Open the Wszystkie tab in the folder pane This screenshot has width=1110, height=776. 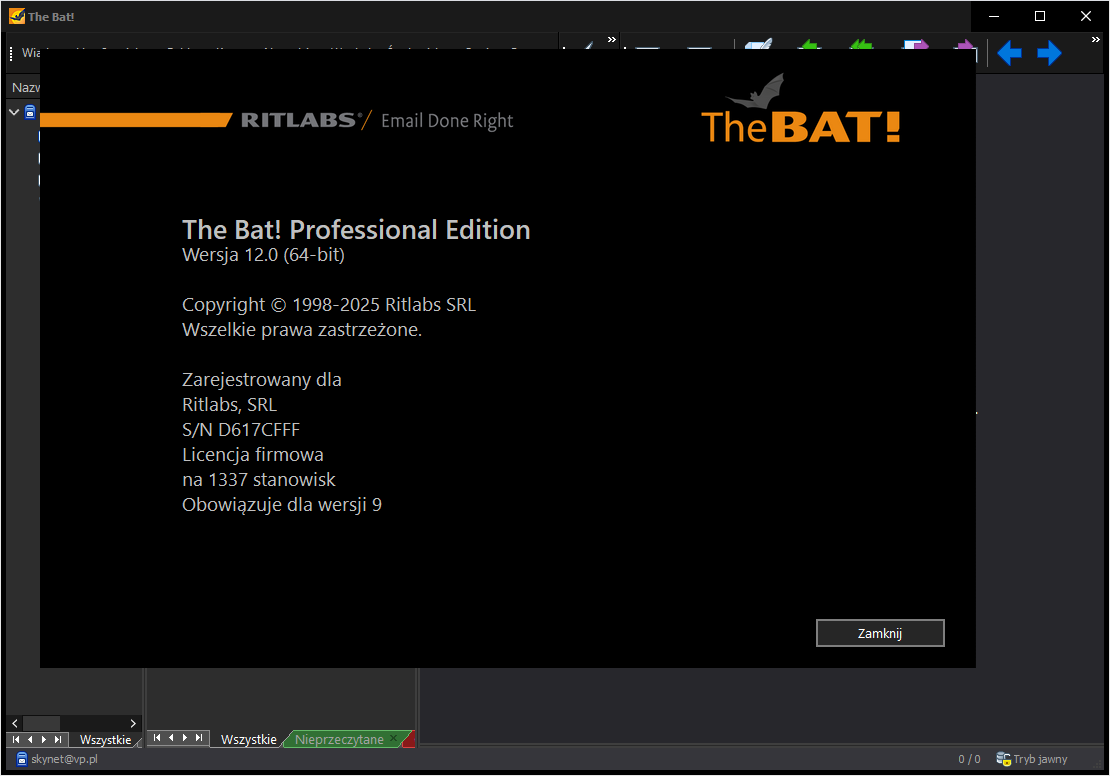tap(105, 740)
